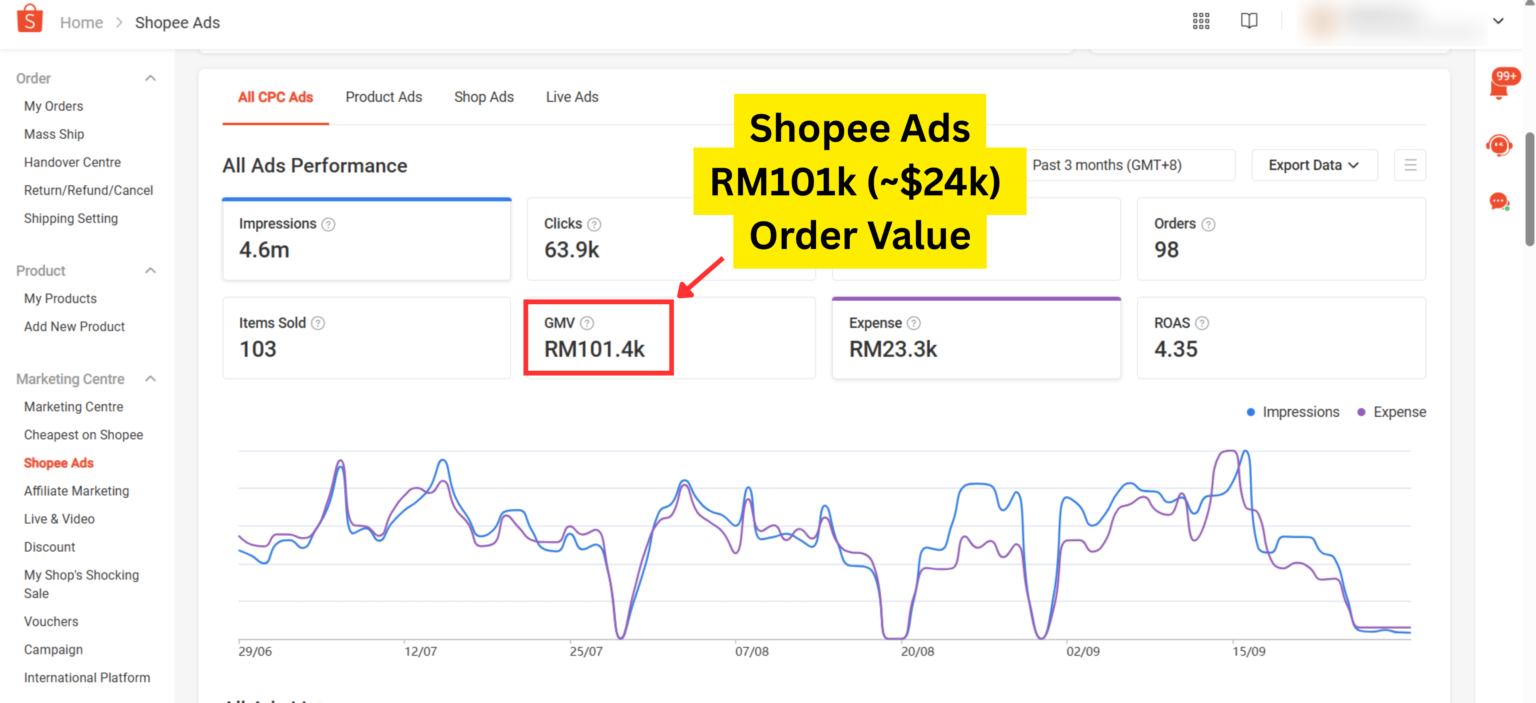
Task: Collapse the Marketing Centre sidebar section
Action: (151, 379)
